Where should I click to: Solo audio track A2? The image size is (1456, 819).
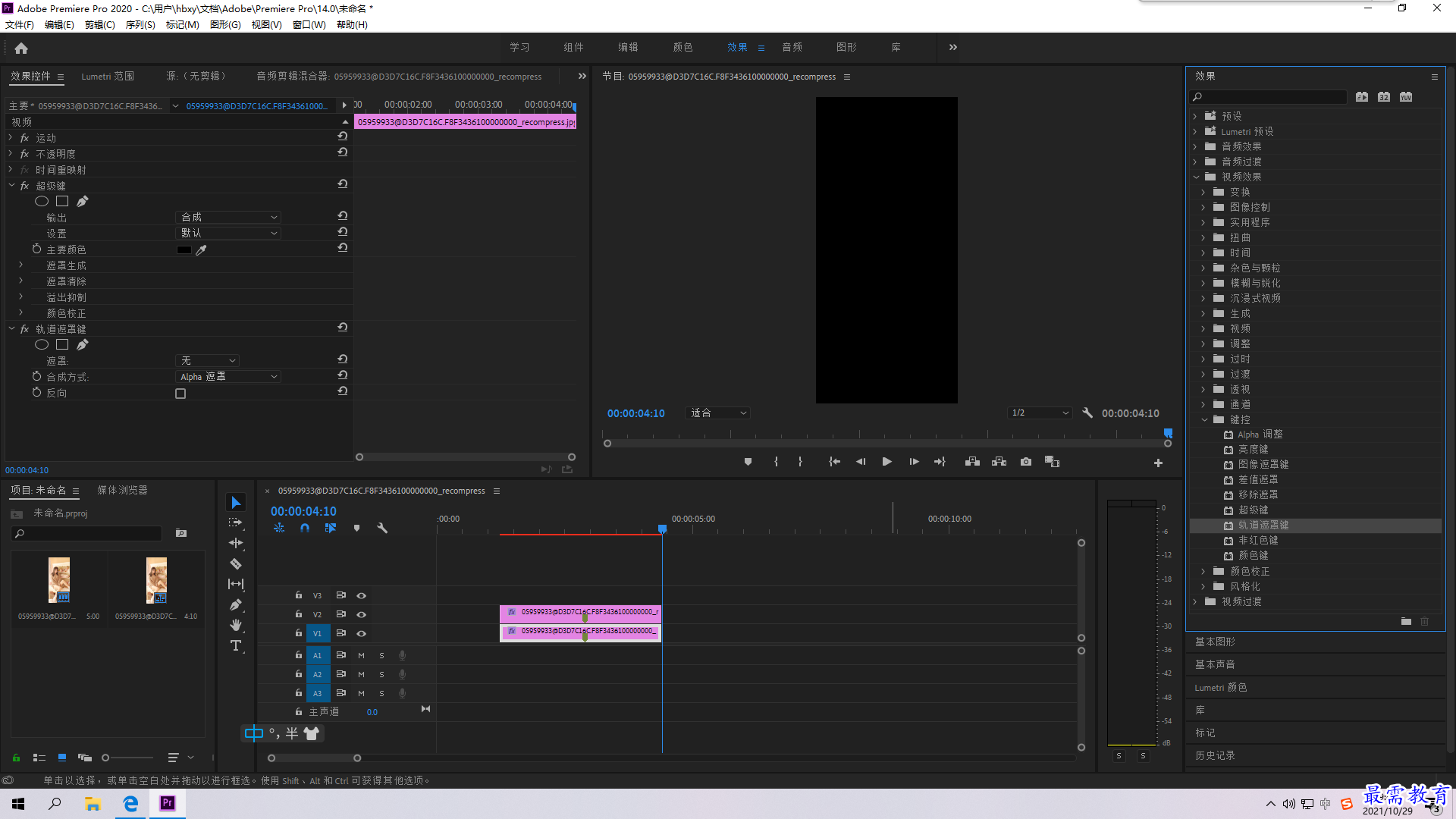point(381,674)
